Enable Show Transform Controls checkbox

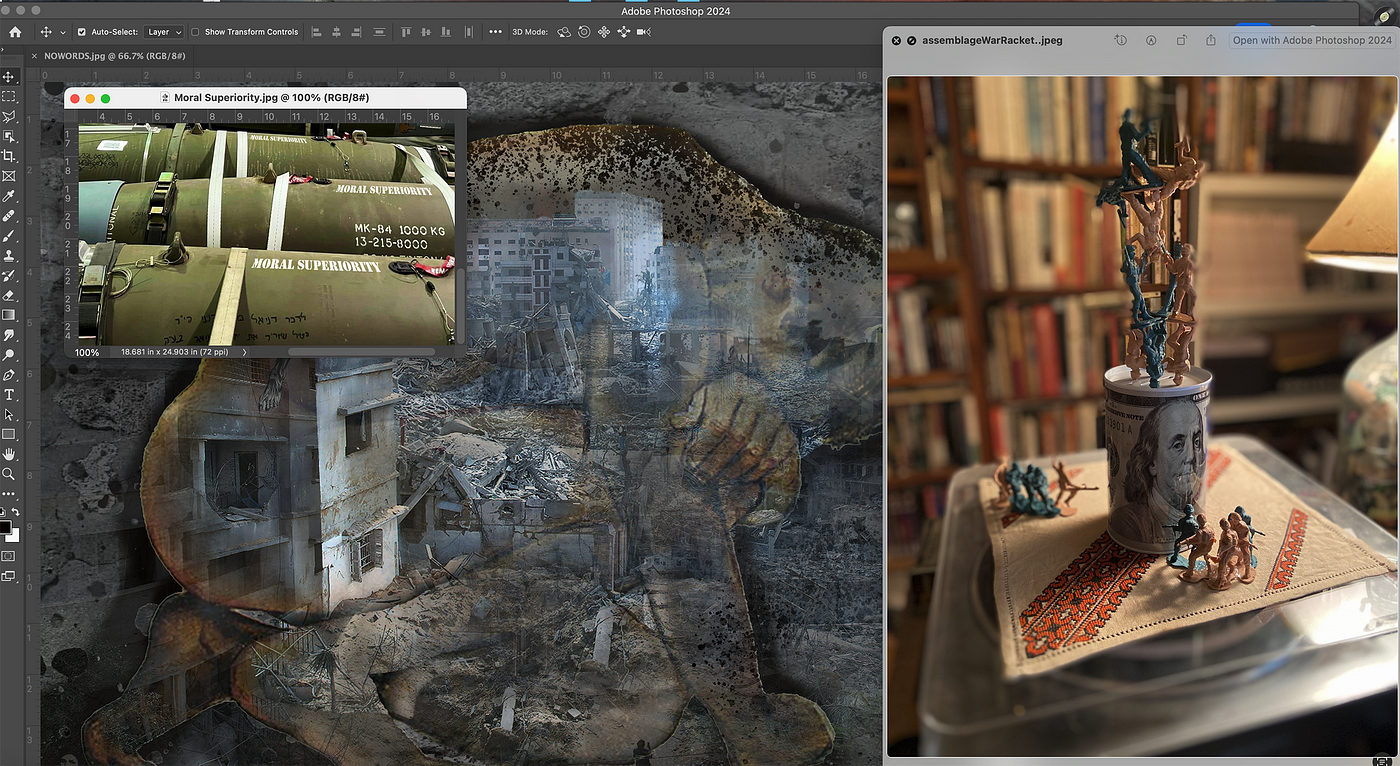pos(195,32)
